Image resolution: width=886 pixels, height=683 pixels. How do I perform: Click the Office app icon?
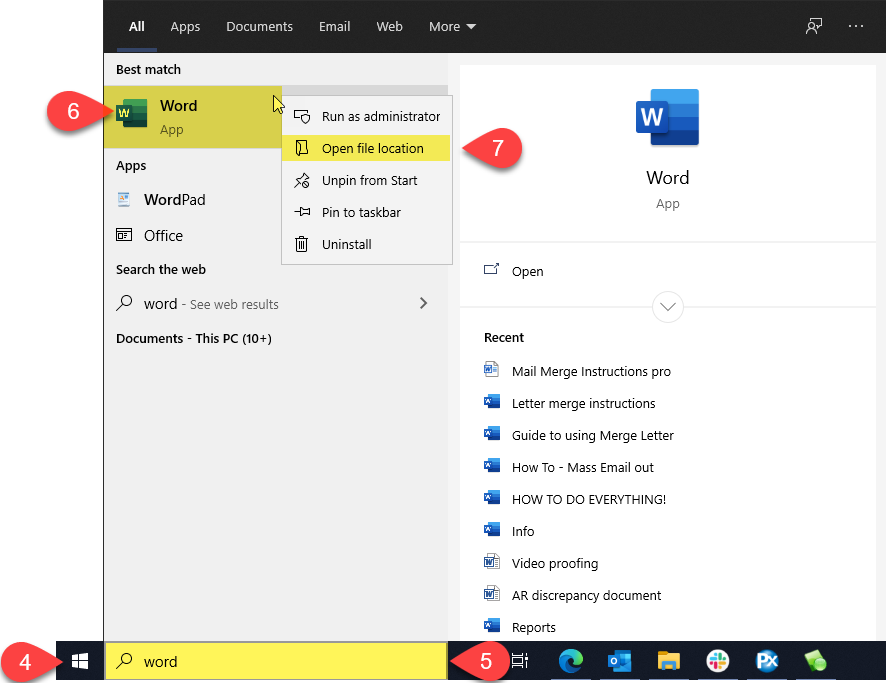(x=124, y=235)
